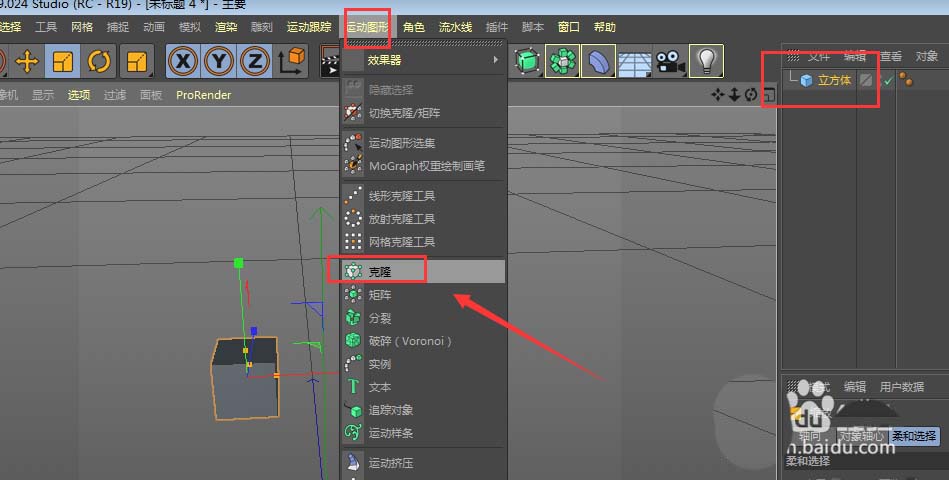Switch to 柔和选择 tab in attributes

[x=914, y=436]
